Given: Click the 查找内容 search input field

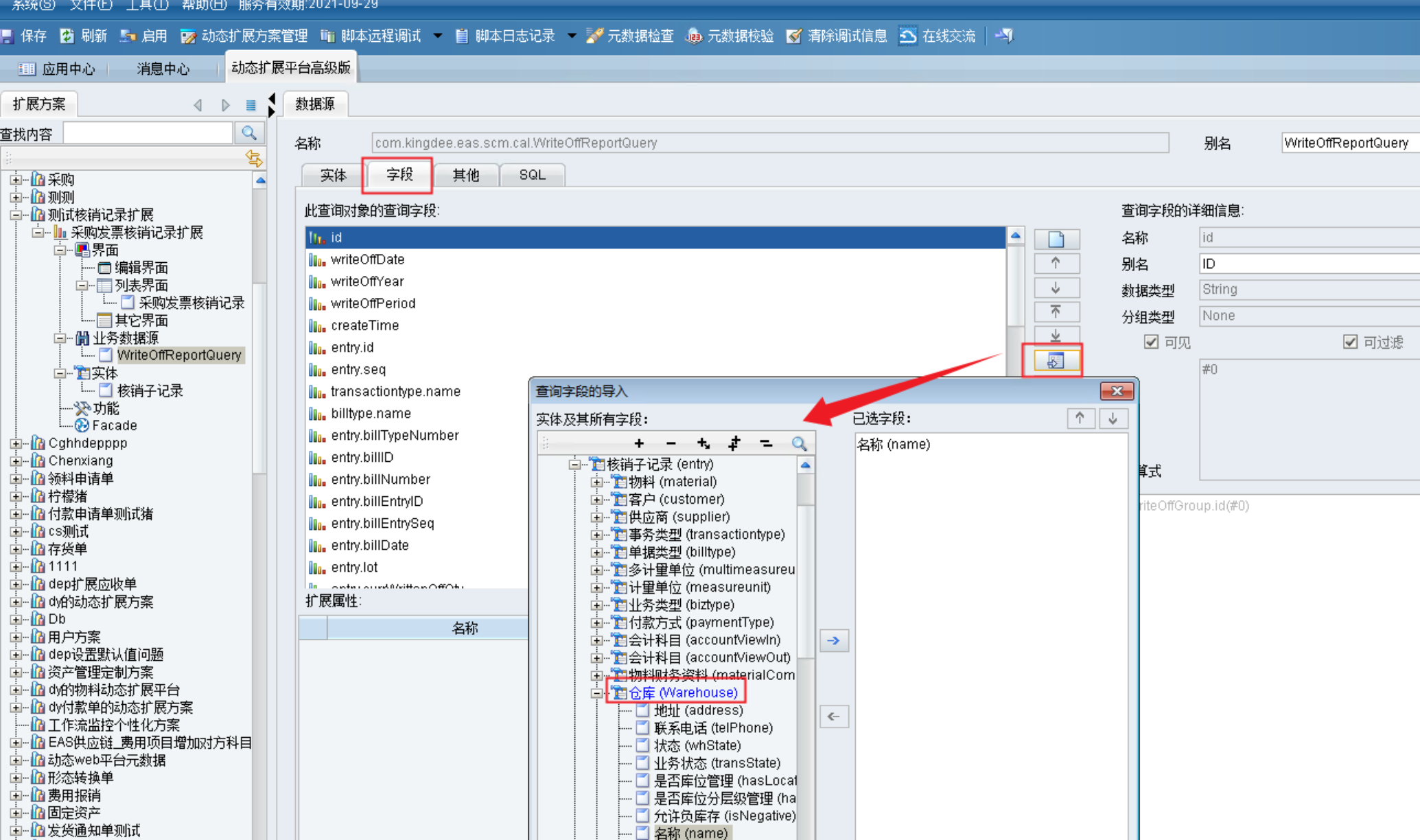Looking at the screenshot, I should pos(148,133).
